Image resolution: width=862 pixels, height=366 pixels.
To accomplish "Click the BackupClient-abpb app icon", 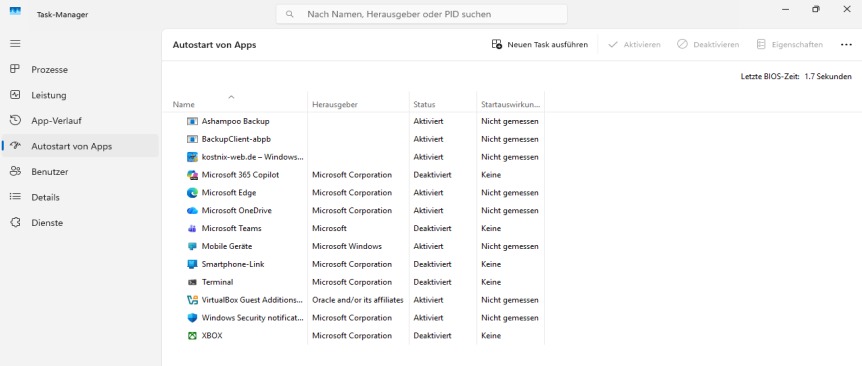I will 192,139.
